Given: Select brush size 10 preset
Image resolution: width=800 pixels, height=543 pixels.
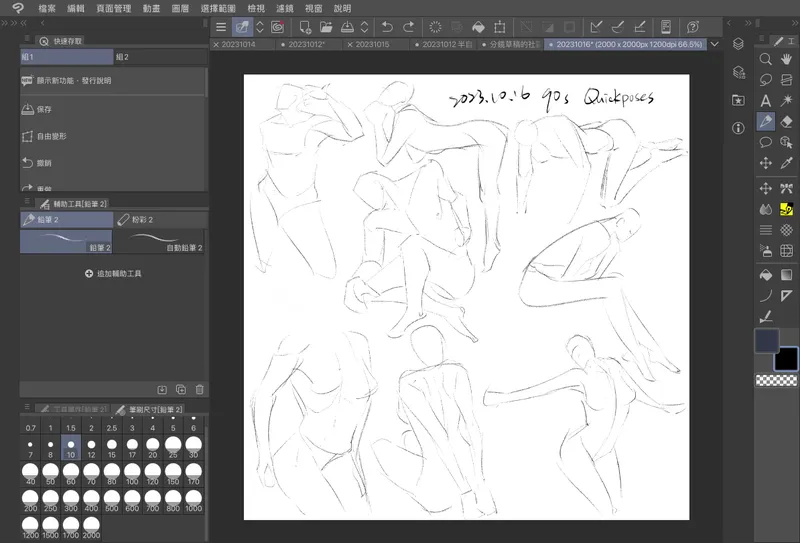Looking at the screenshot, I should tap(71, 448).
